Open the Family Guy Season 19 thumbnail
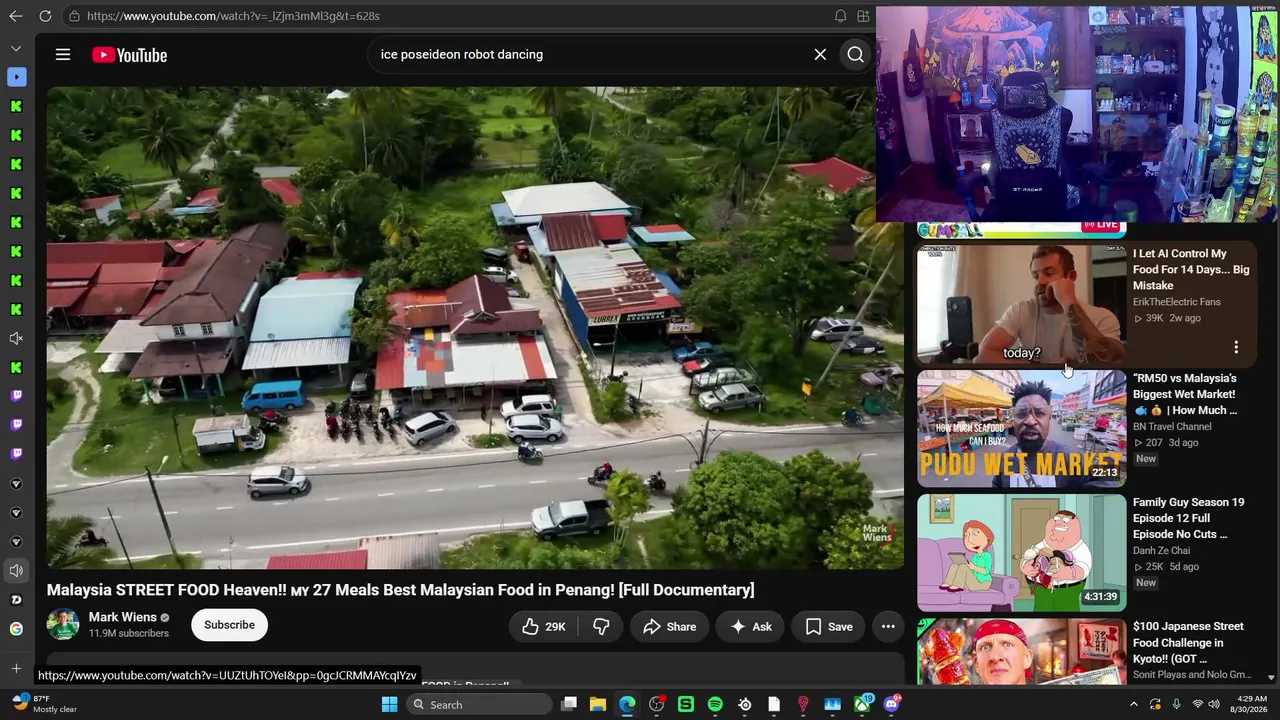Screen dimensions: 1280x720 click(1021, 553)
